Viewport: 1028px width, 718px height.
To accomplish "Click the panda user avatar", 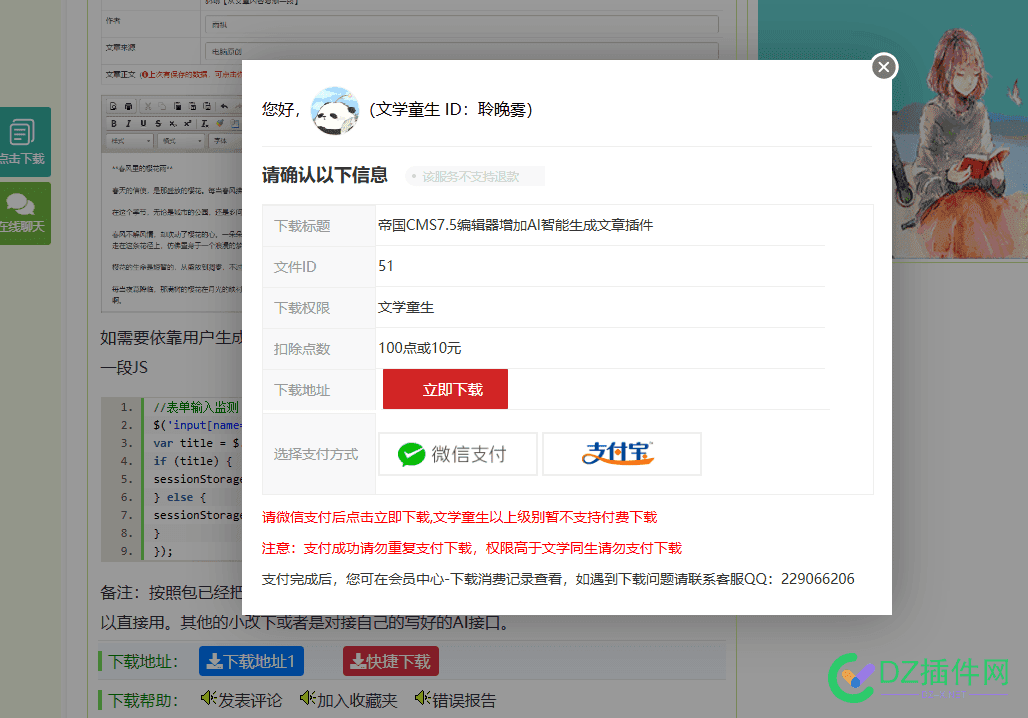I will click(335, 110).
